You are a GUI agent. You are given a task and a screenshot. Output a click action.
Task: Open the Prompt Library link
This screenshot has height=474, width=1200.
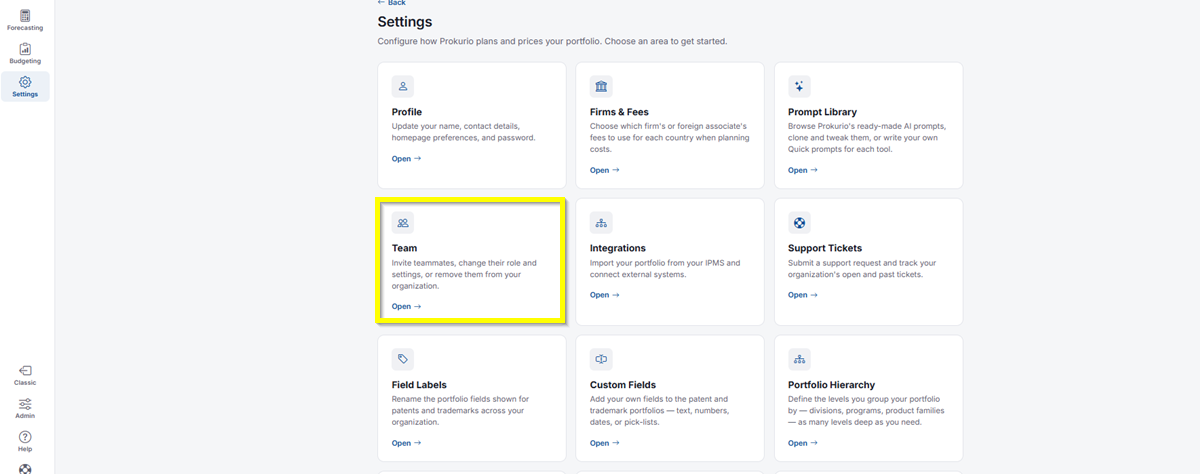802,170
